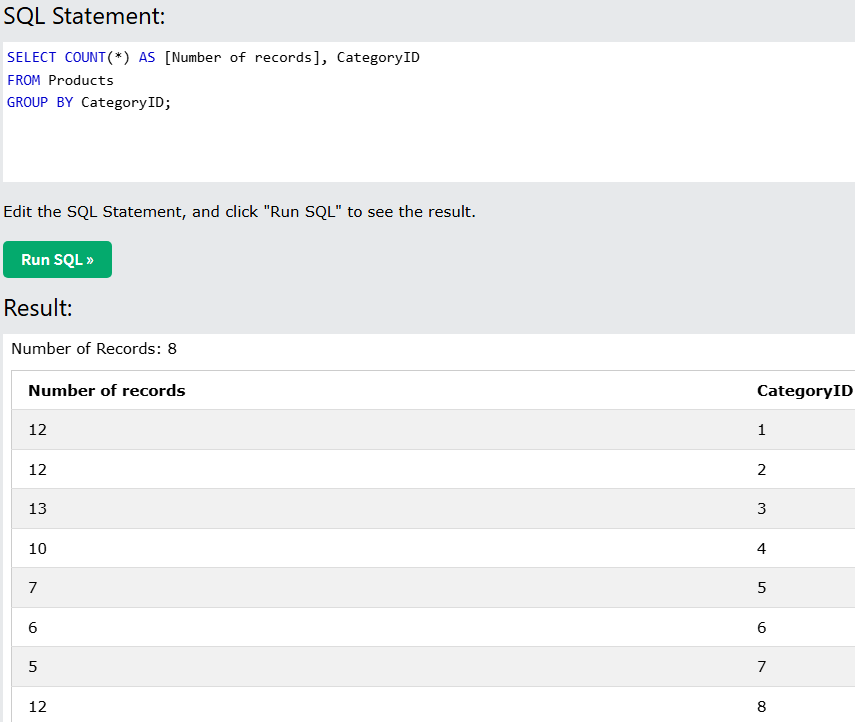The width and height of the screenshot is (855, 722).
Task: Select the "Number of records" column header
Action: point(107,391)
